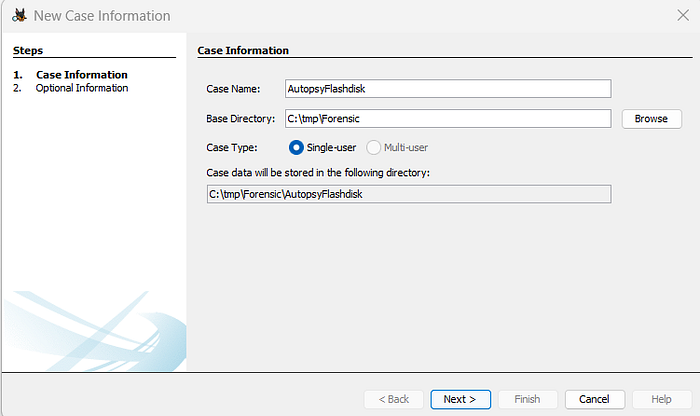The image size is (700, 416).
Task: Click the Cancel button
Action: coord(595,399)
